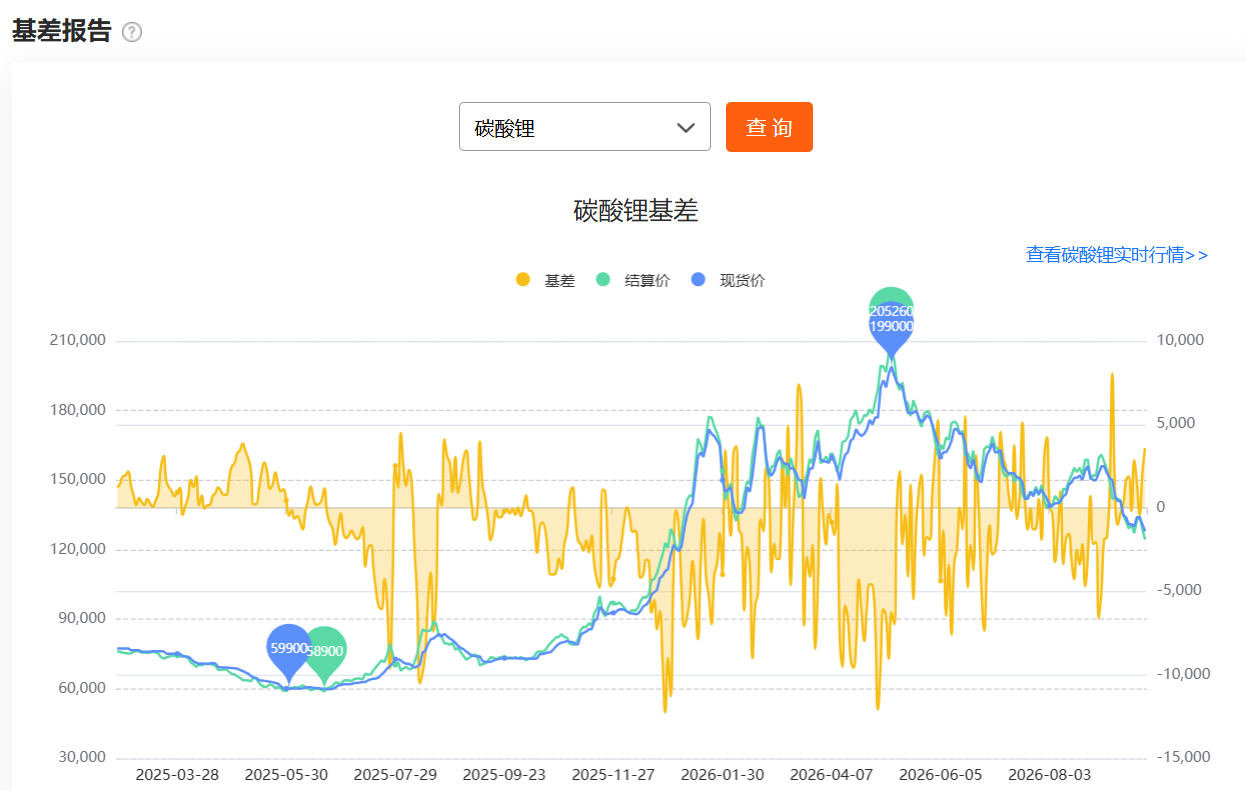Click the orange 查询 button
The image size is (1246, 791).
coord(769,127)
